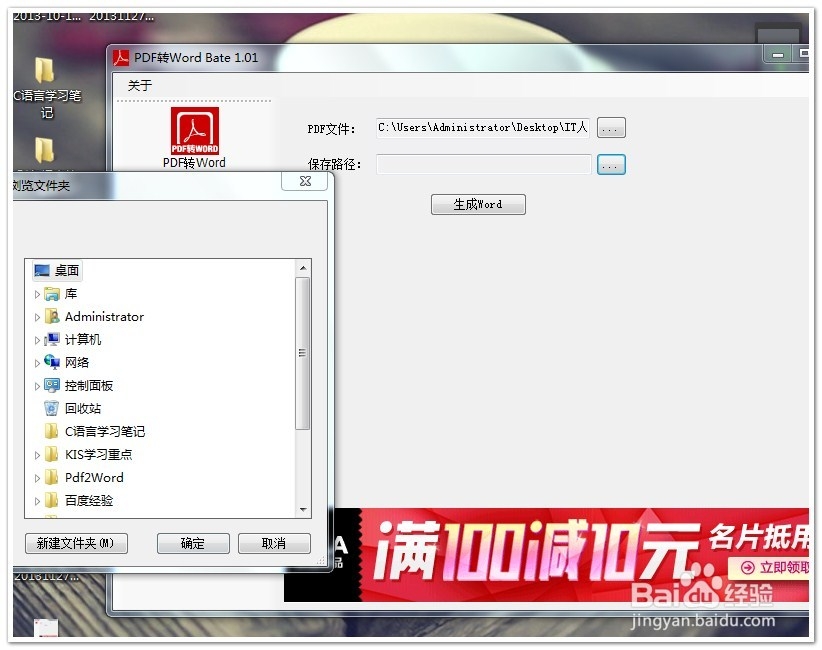Close the 浏览文件夹 dialog
The image size is (822, 650).
tap(305, 181)
